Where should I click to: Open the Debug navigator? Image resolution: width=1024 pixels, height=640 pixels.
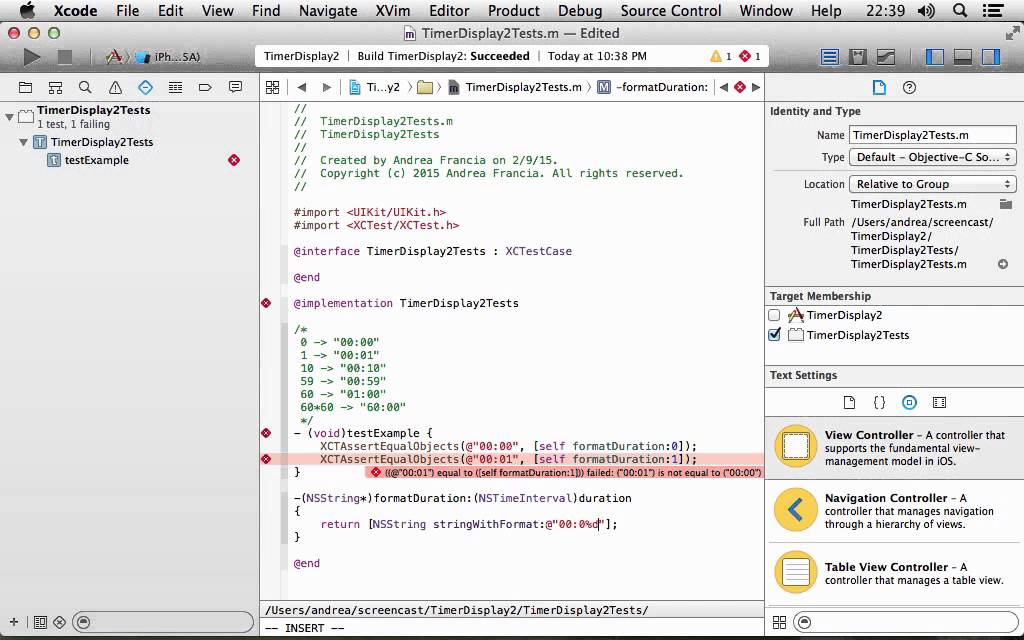point(175,87)
